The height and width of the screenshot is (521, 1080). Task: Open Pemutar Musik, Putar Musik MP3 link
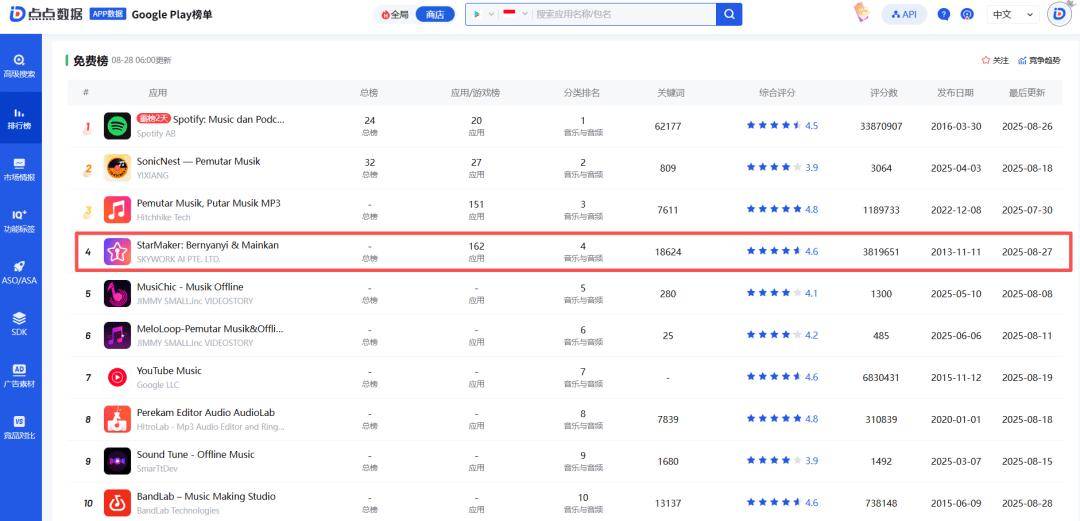pyautogui.click(x=209, y=203)
